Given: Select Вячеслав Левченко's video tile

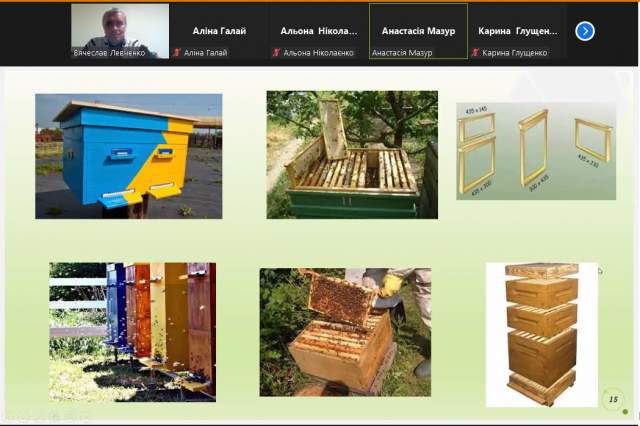Looking at the screenshot, I should pyautogui.click(x=120, y=31).
